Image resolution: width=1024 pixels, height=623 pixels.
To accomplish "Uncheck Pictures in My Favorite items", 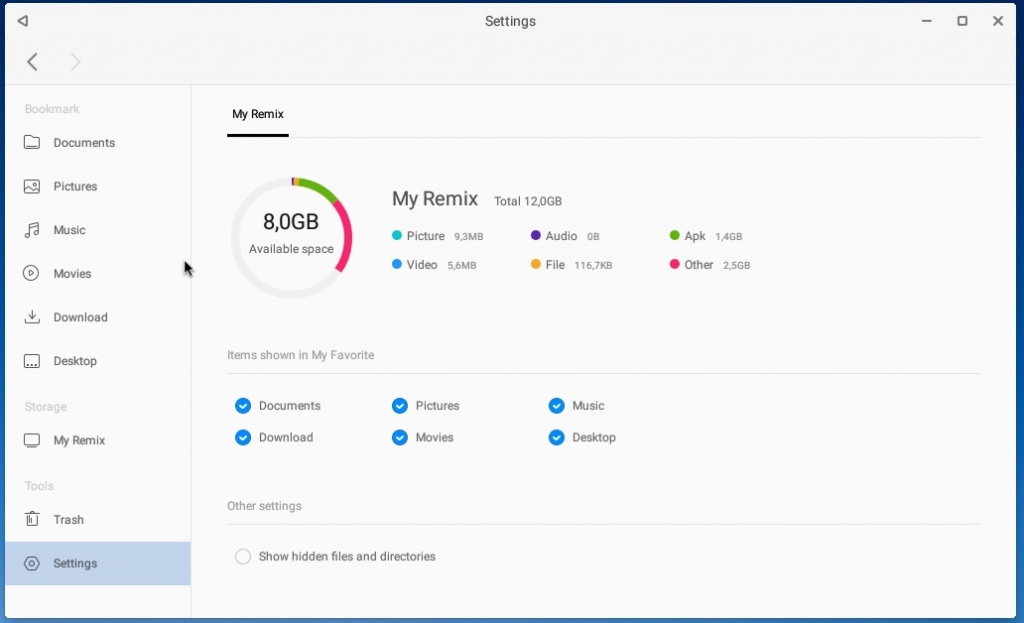I will click(400, 406).
